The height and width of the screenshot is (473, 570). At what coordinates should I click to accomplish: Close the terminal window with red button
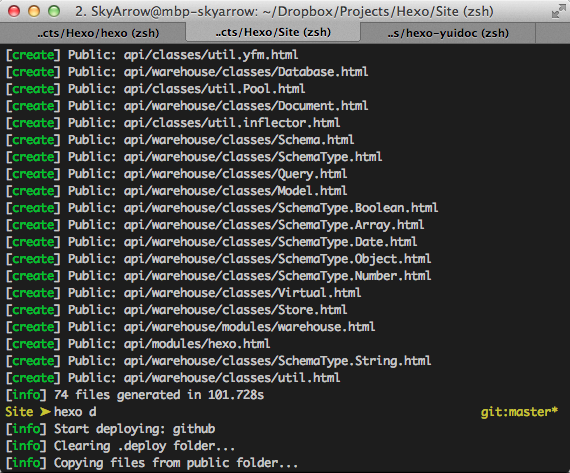click(14, 11)
